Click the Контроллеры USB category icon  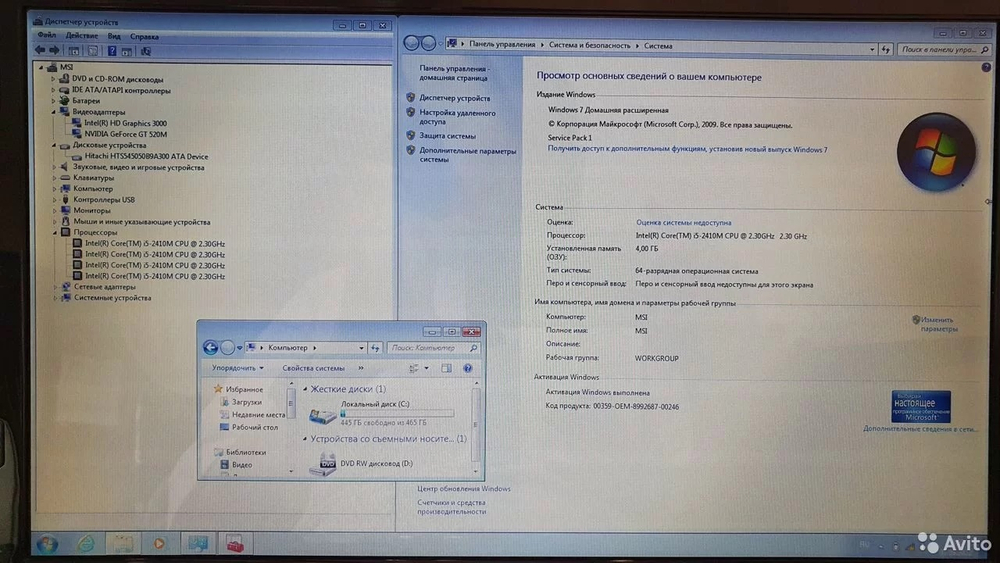[x=65, y=200]
